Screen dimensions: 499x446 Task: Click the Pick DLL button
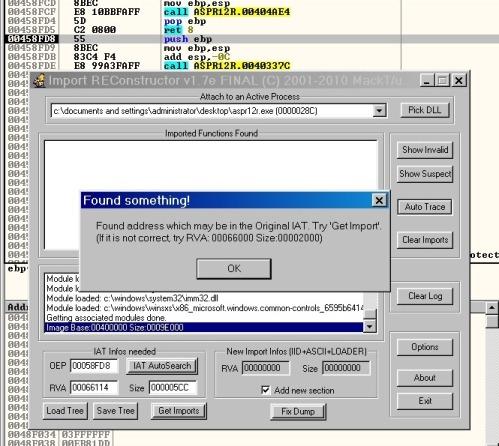(x=425, y=110)
